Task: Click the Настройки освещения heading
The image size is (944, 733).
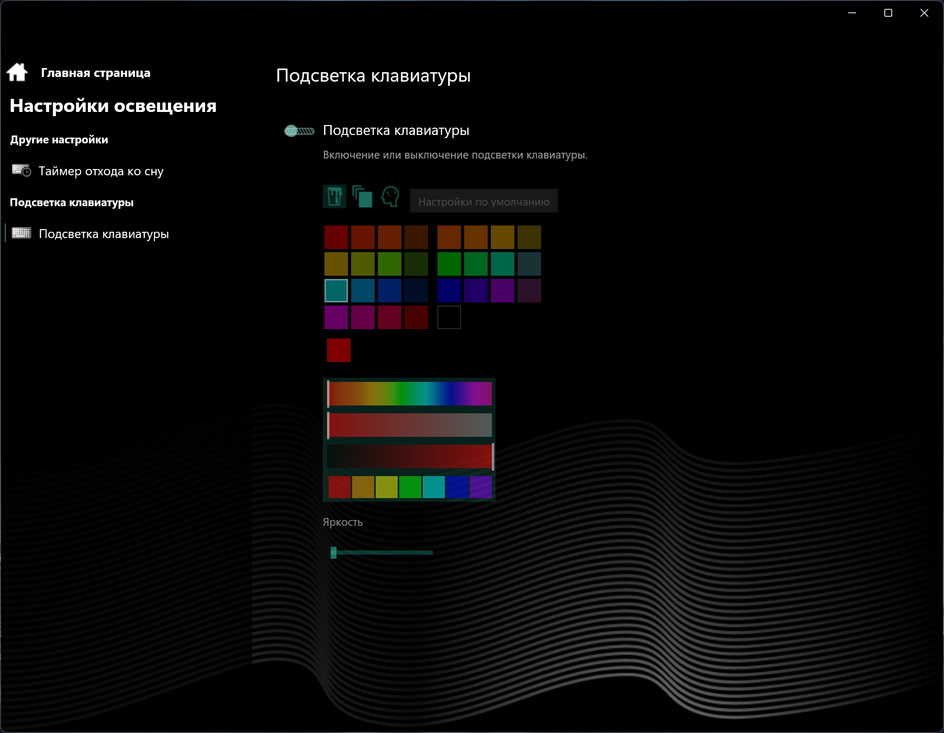Action: point(113,106)
